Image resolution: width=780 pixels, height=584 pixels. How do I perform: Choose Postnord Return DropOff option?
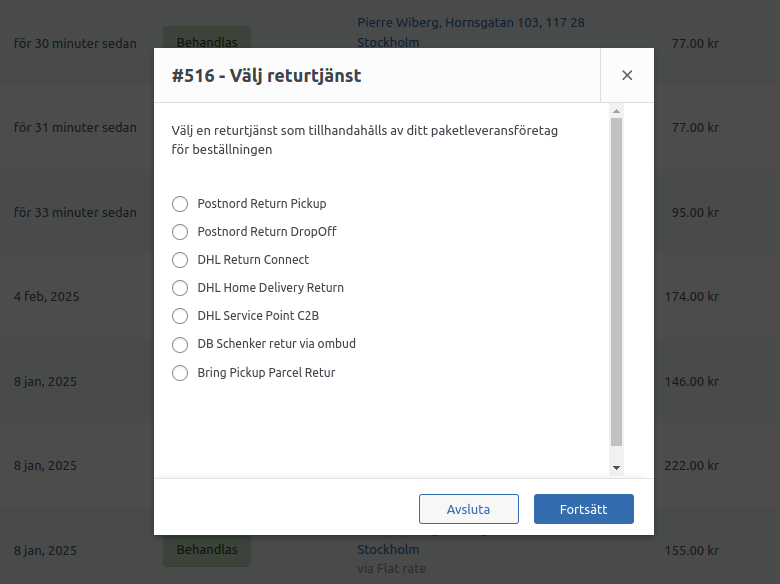(x=180, y=232)
